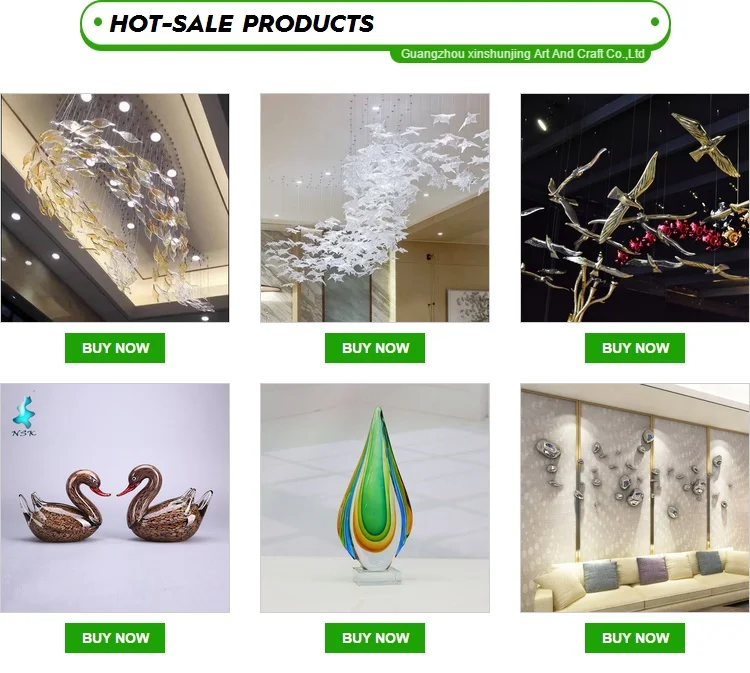Open the white glass birds chandelier image
750x673 pixels.
[375, 208]
